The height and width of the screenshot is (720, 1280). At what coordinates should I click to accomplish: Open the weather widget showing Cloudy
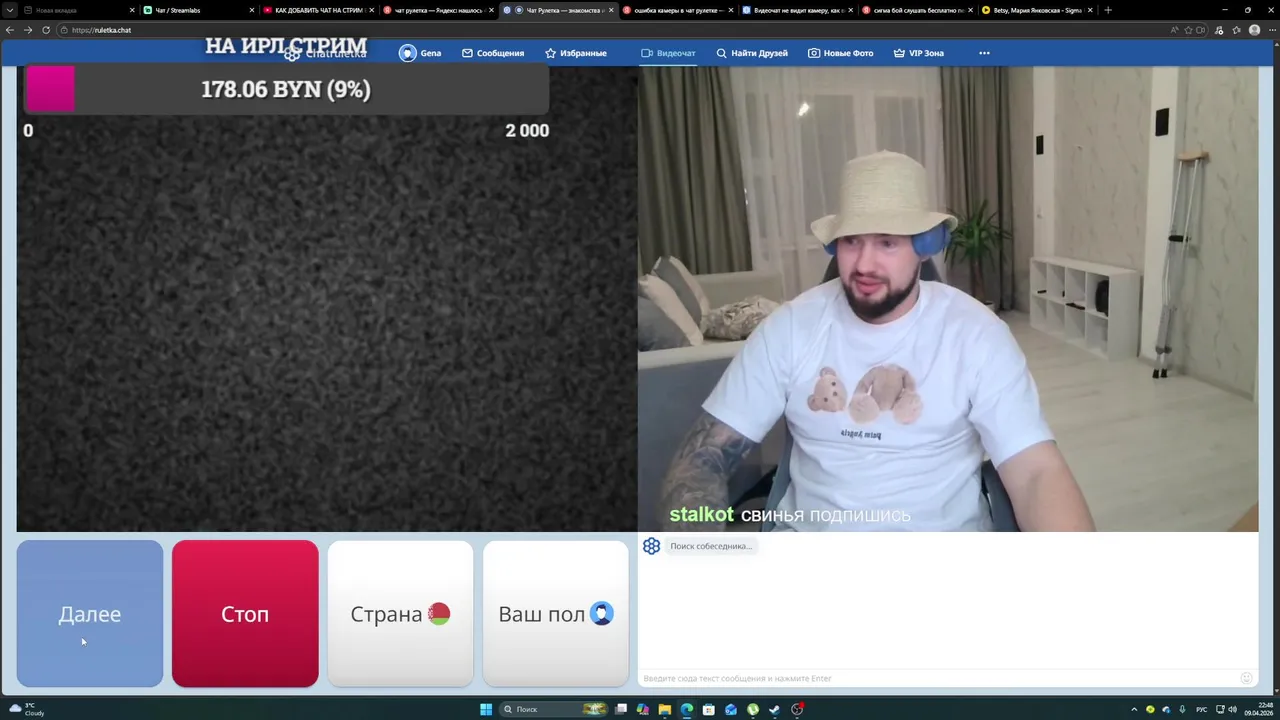27,709
